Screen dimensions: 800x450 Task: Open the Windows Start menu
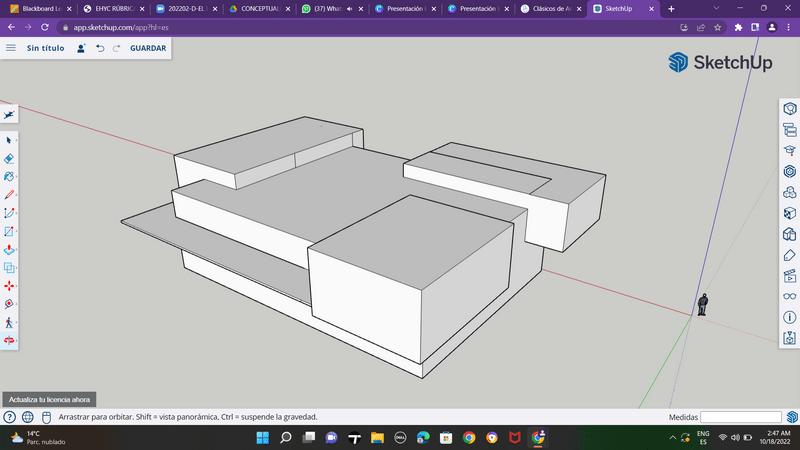tap(263, 438)
